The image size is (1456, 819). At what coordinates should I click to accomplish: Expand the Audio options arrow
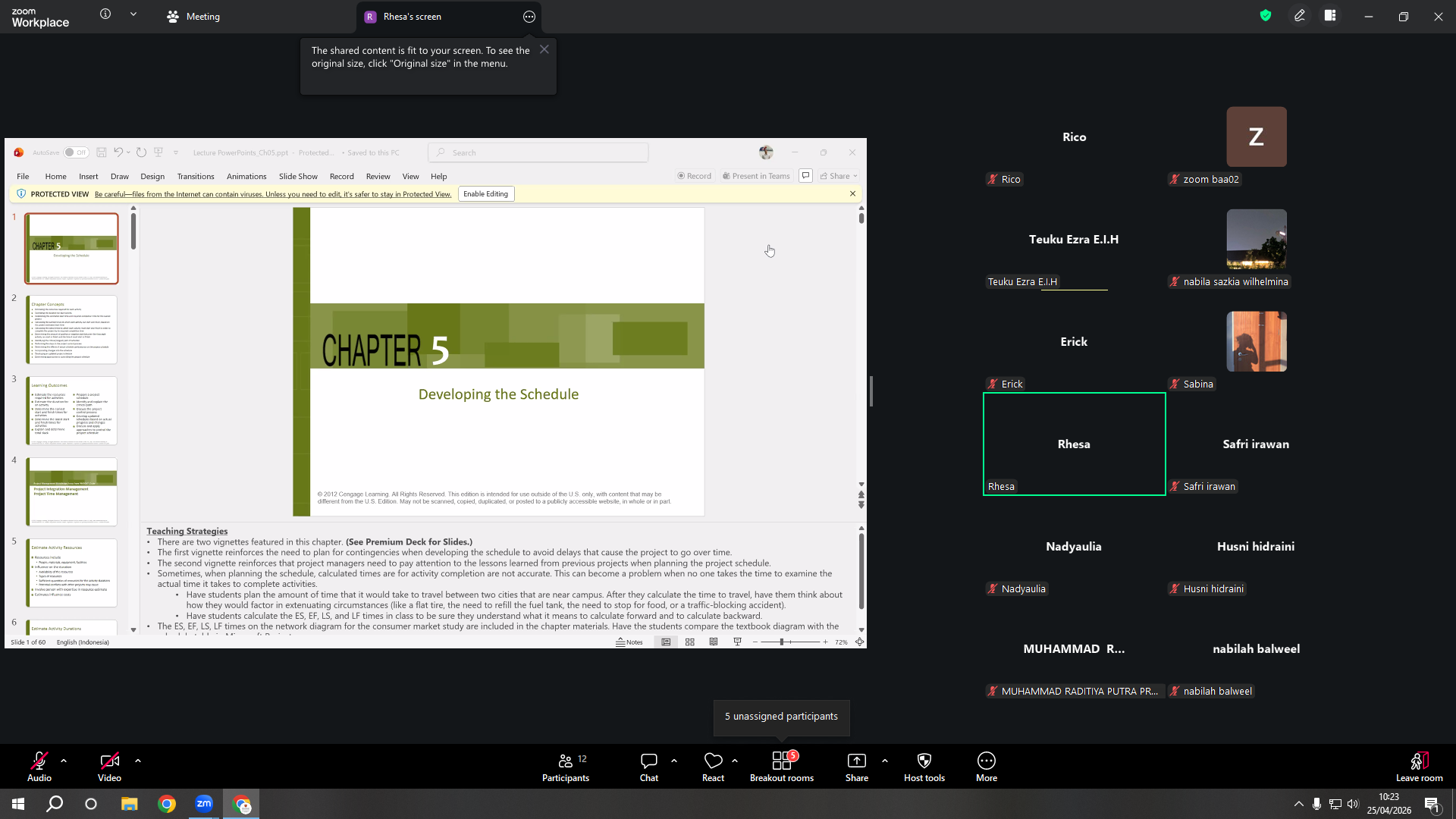click(x=64, y=760)
